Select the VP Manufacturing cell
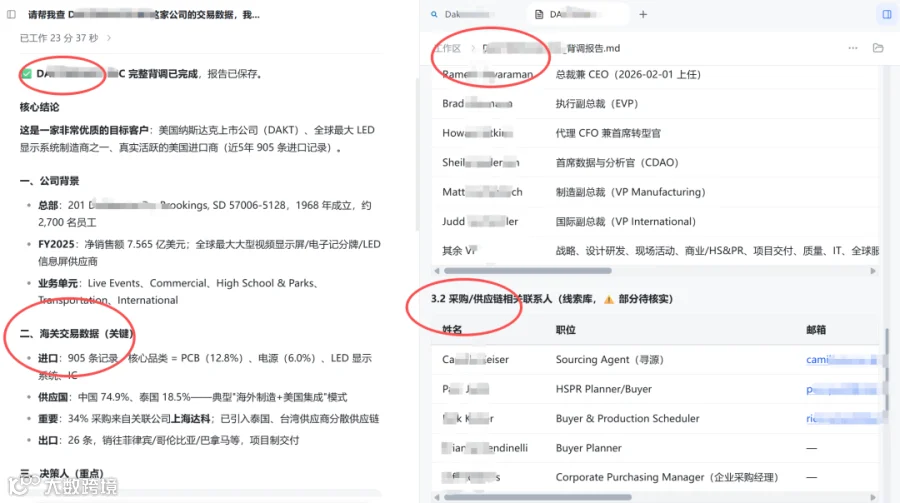This screenshot has height=503, width=900. pyautogui.click(x=630, y=192)
